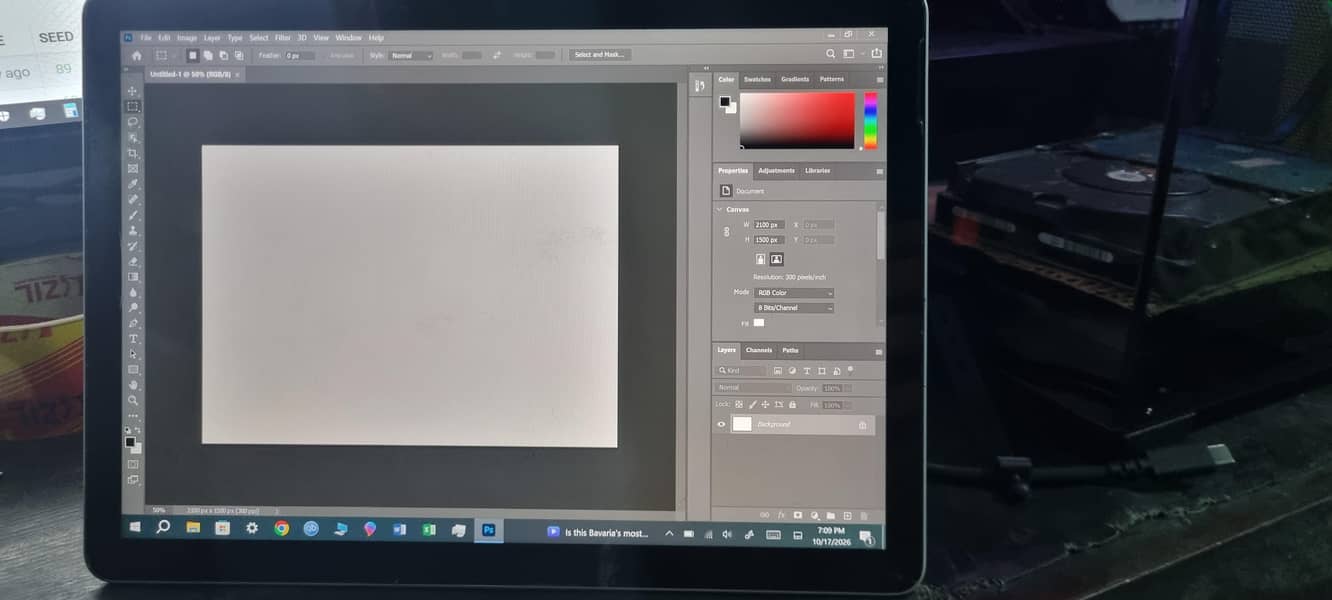Select the Eyedropper tool
Screen dimensions: 1332x600
[132, 184]
